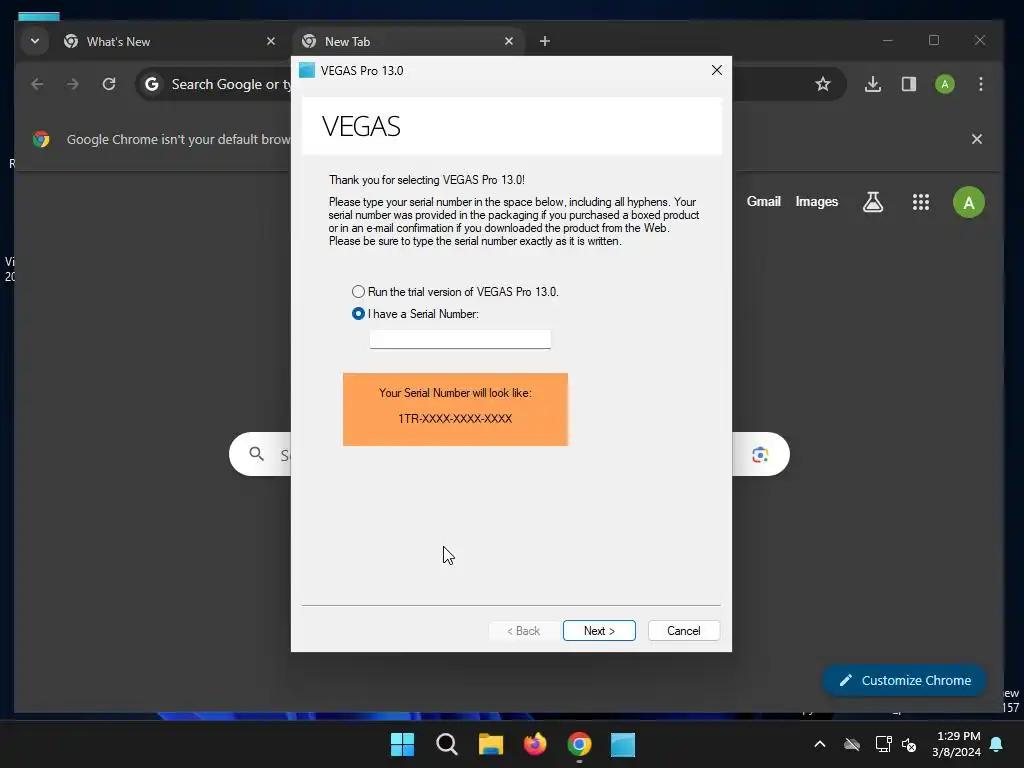Click the Chrome taskbar icon

[579, 744]
